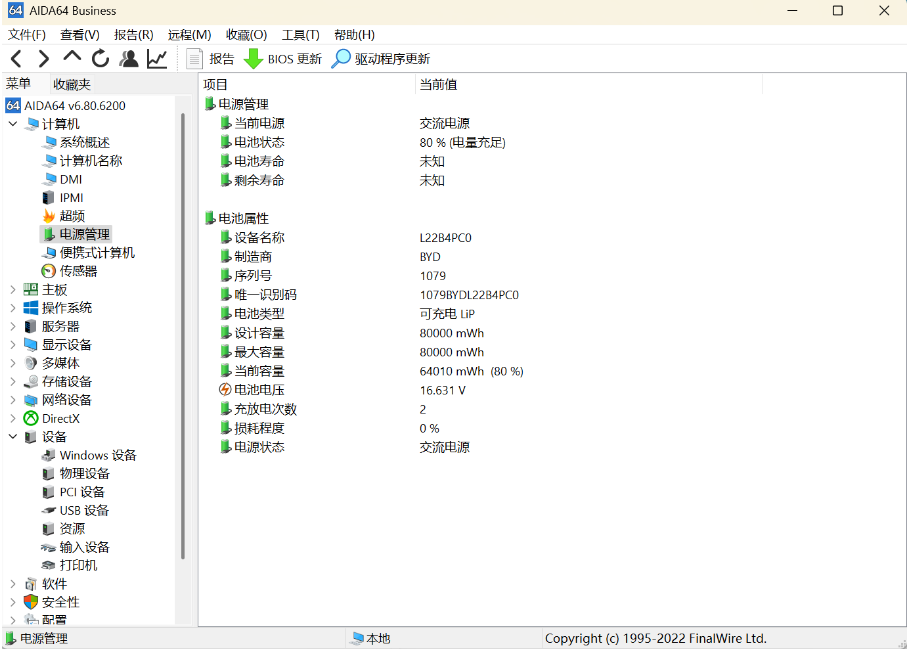This screenshot has height=649, width=914.
Task: Click the 驱动程序更新 magnifier icon
Action: click(341, 59)
